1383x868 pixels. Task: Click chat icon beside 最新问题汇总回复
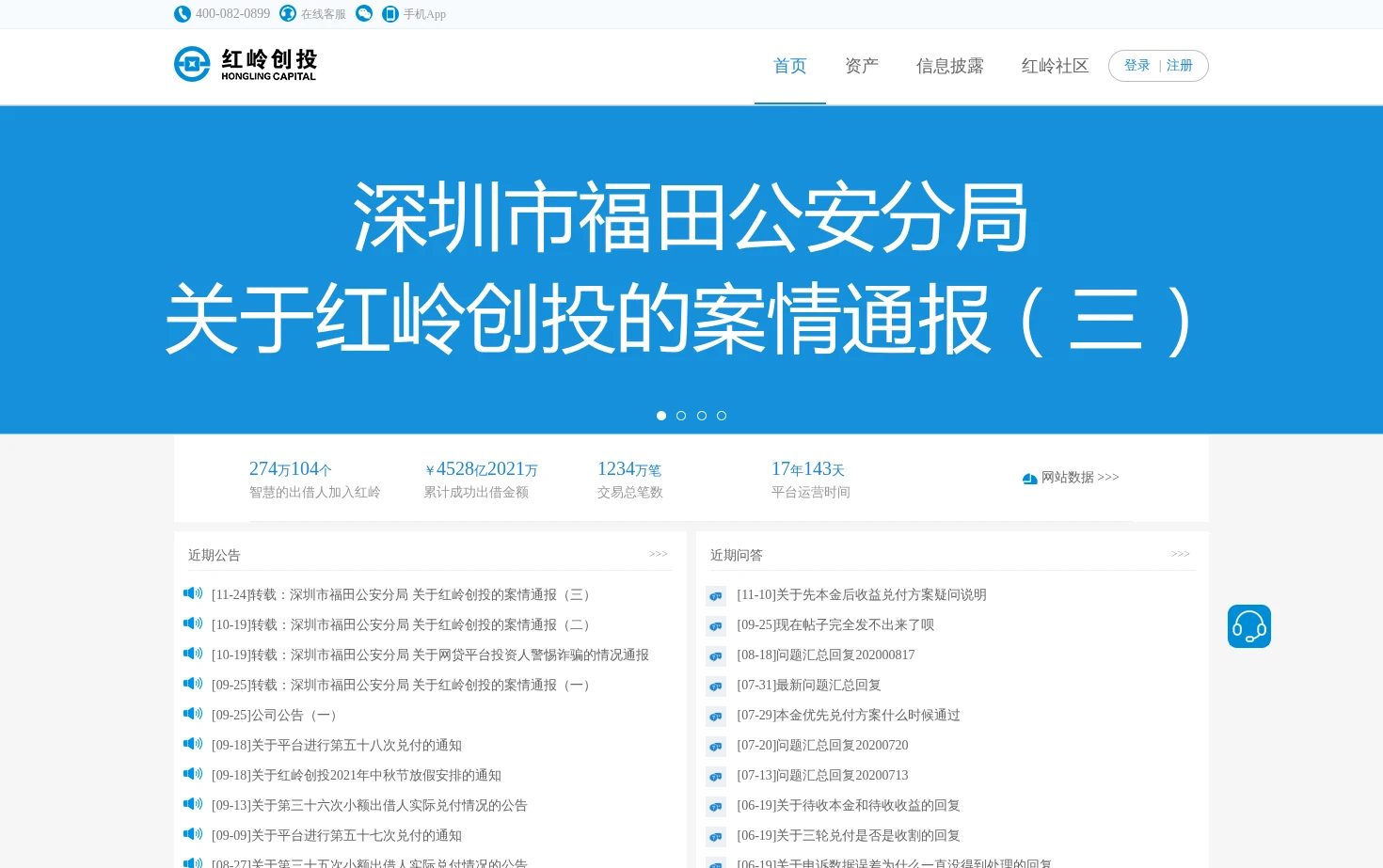(x=716, y=687)
